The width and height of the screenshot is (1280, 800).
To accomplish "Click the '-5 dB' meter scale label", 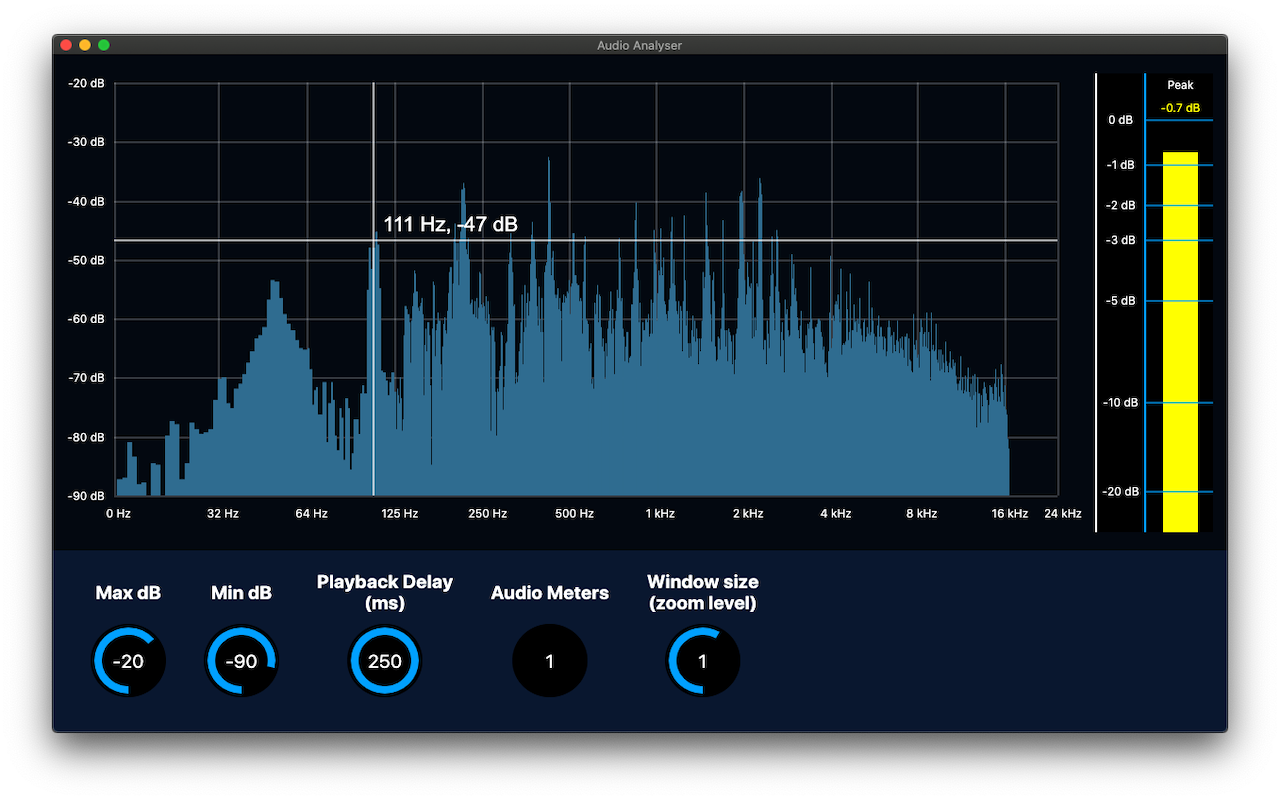I will 1121,301.
